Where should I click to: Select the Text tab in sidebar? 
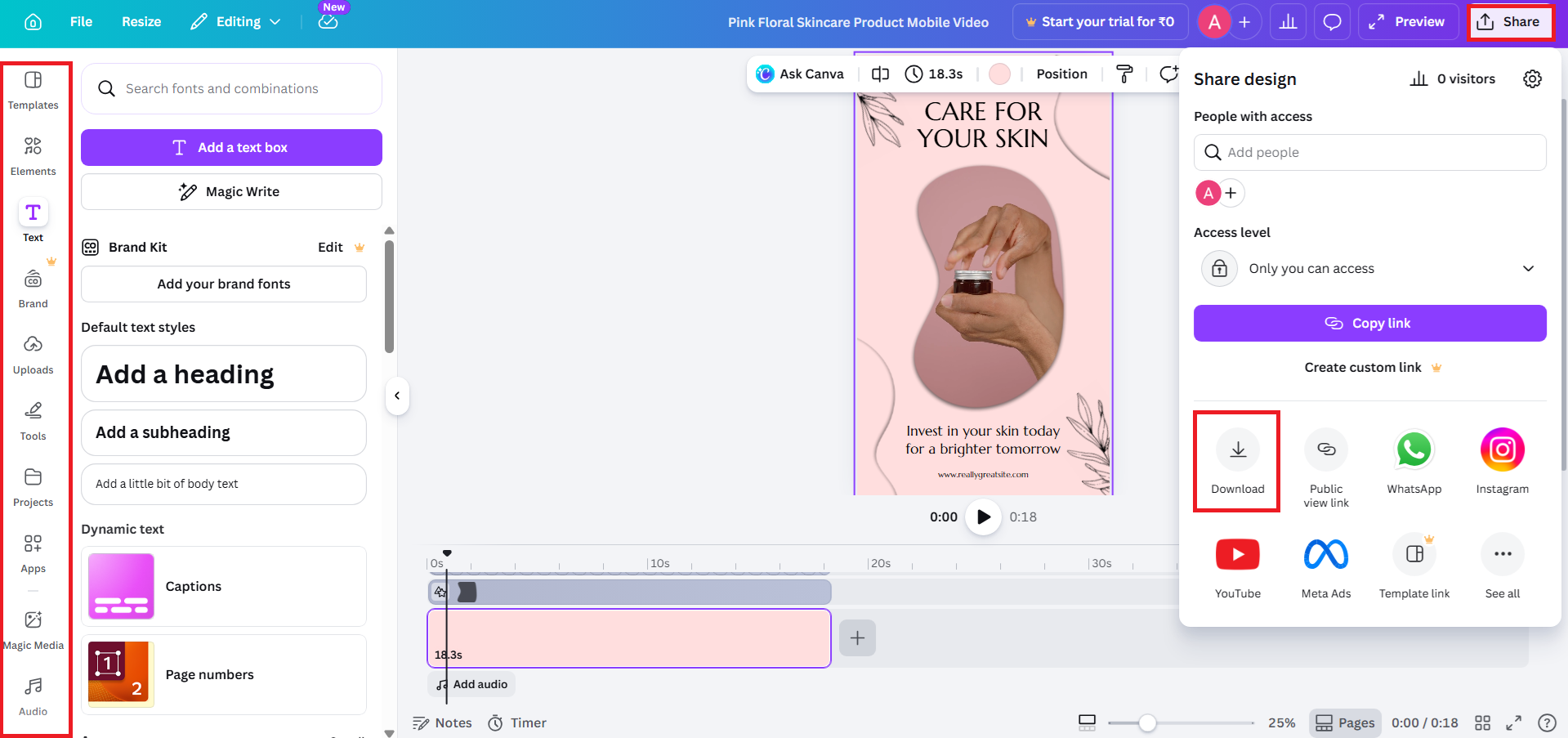[34, 222]
